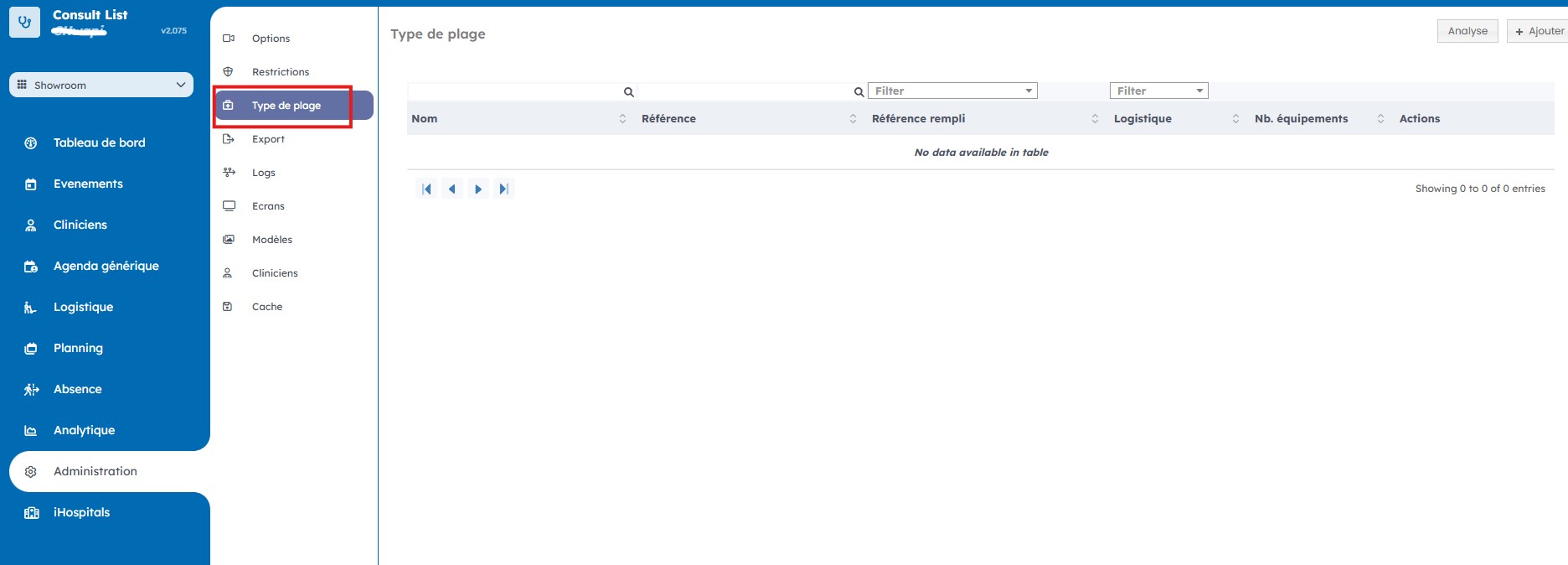Viewport: 1568px width, 565px height.
Task: Open Tableau de bord from sidebar
Action: [99, 143]
